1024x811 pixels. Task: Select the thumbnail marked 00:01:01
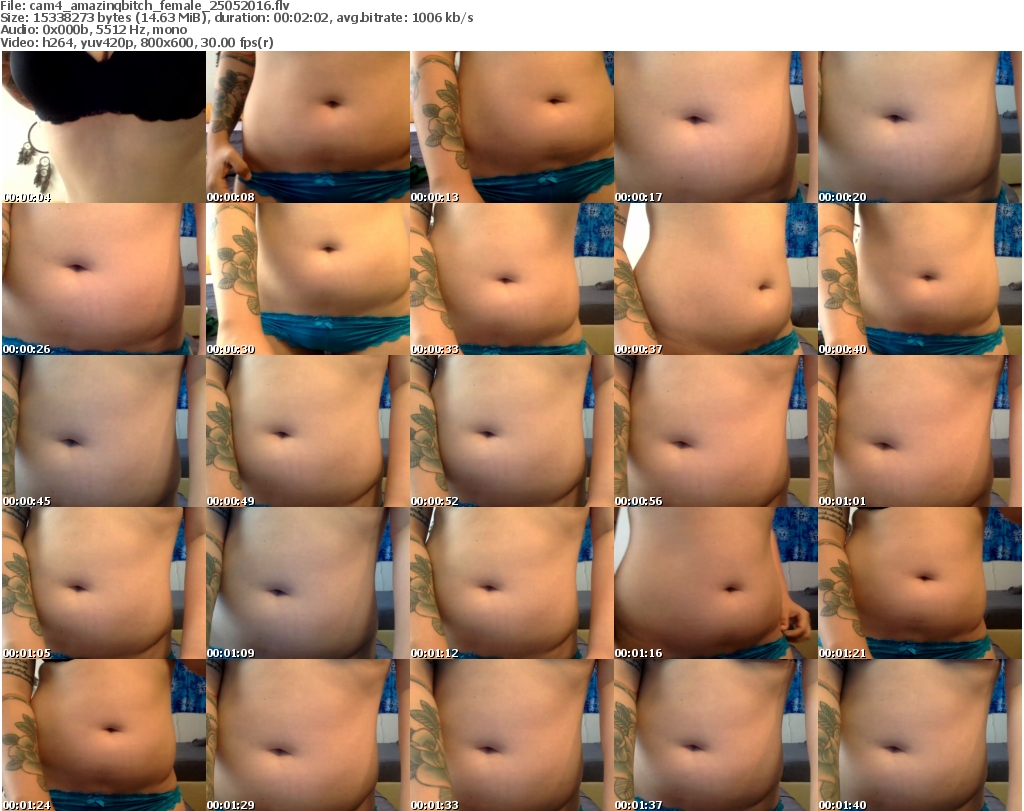click(920, 431)
